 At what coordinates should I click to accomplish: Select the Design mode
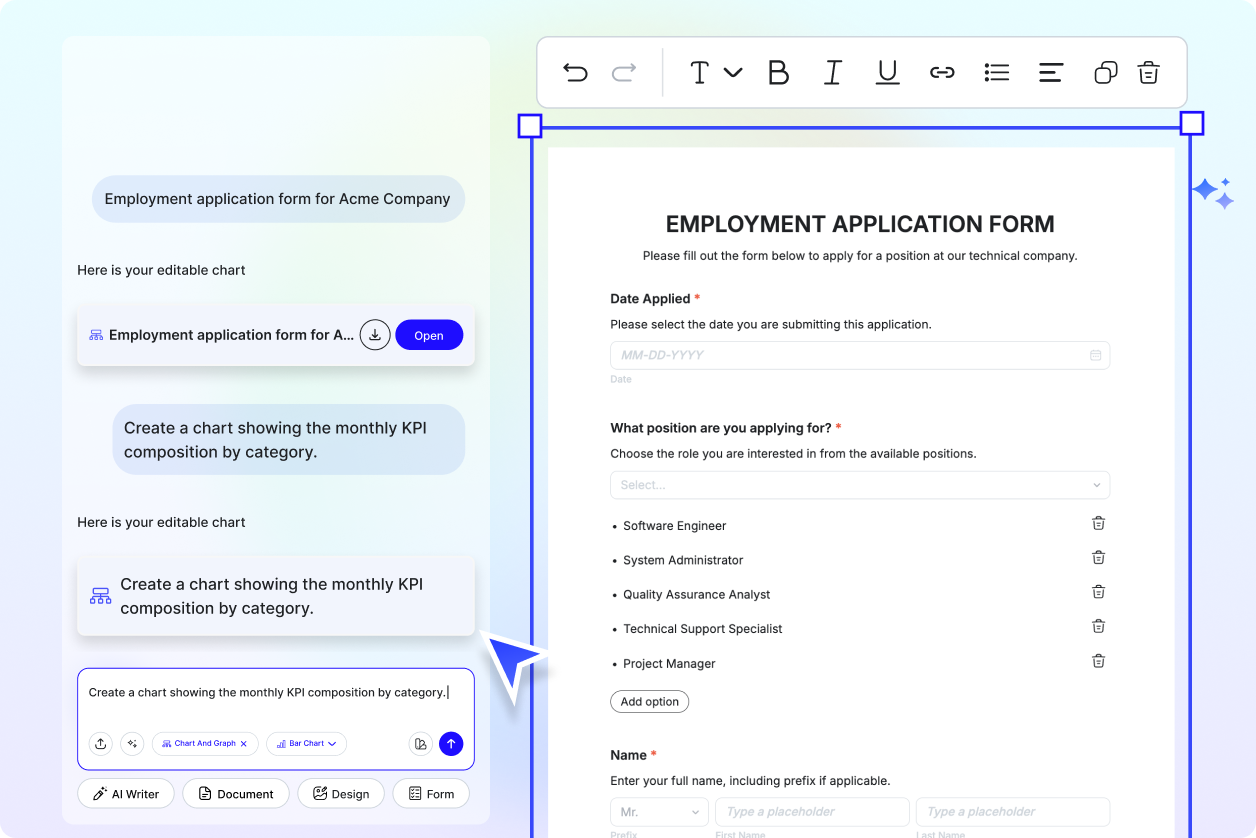tap(341, 794)
